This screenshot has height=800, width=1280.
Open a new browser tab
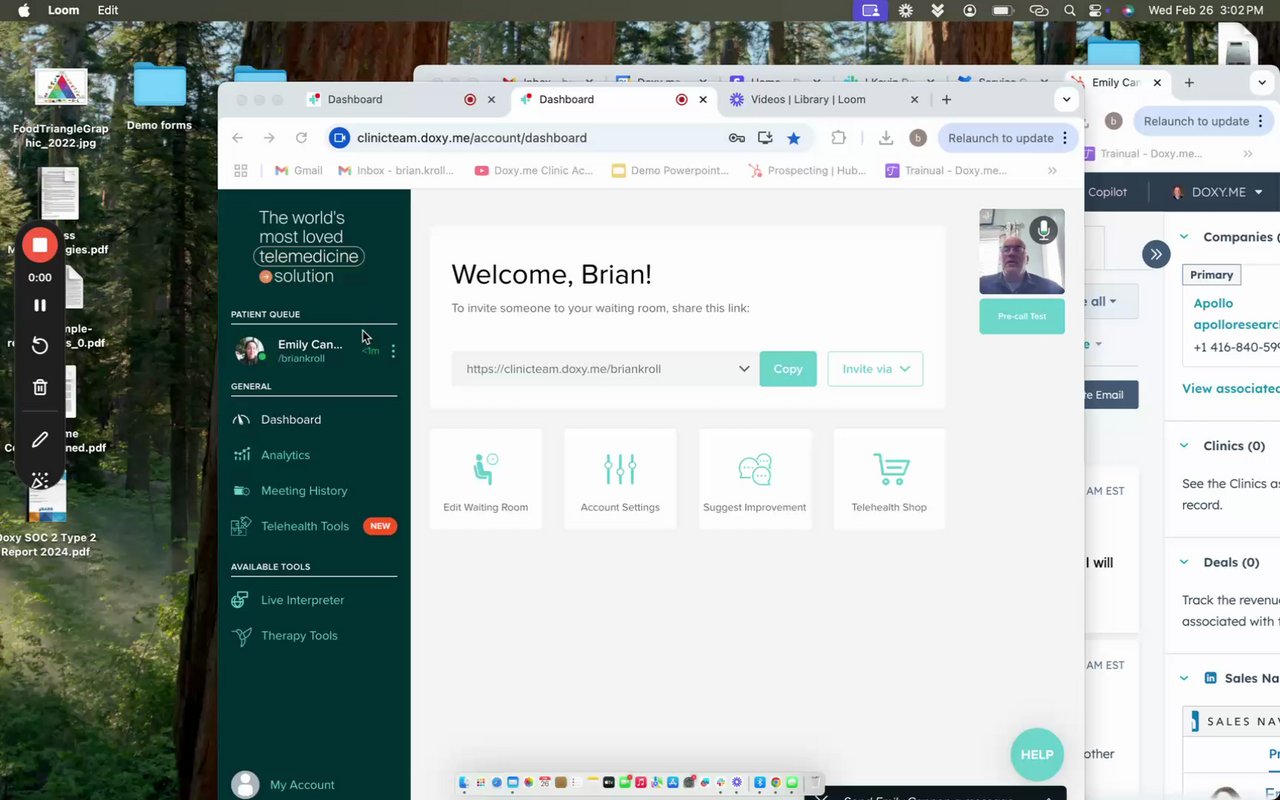point(946,100)
